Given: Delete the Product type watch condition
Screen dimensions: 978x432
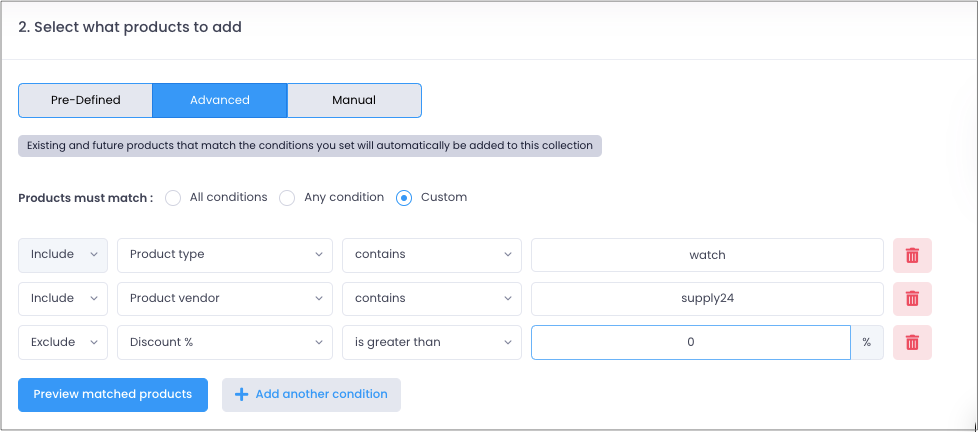Looking at the screenshot, I should 912,255.
